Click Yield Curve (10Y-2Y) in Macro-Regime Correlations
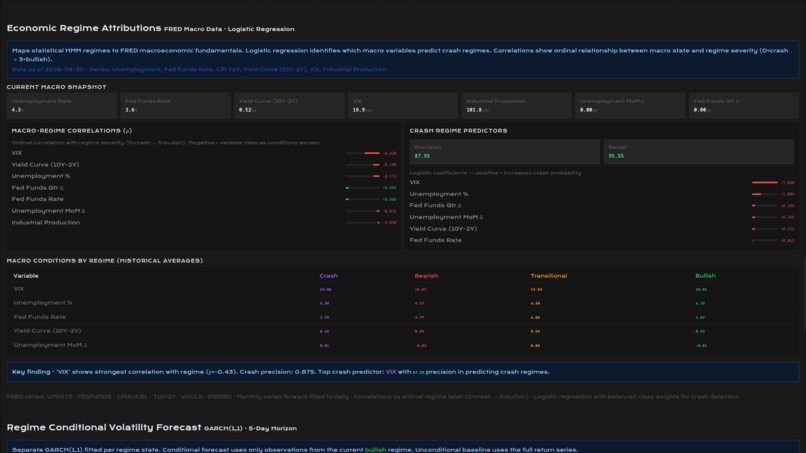Screen dimensions: 806x453 [x=204, y=165]
